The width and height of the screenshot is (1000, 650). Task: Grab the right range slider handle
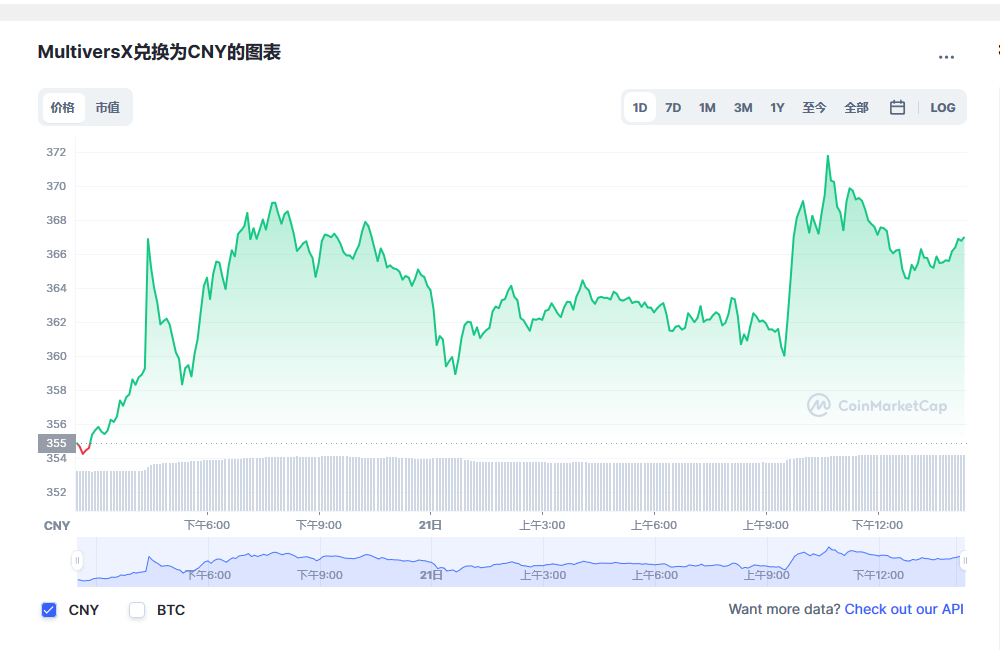click(964, 561)
